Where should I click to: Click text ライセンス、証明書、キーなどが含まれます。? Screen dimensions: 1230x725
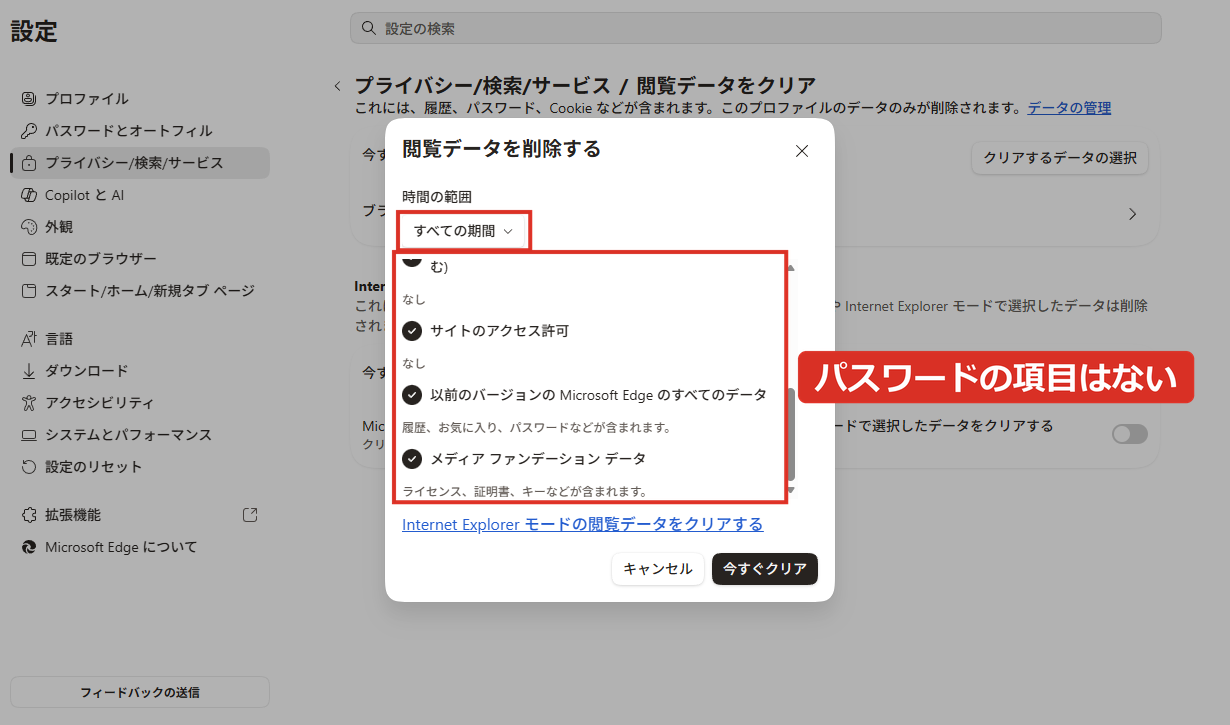tap(525, 491)
